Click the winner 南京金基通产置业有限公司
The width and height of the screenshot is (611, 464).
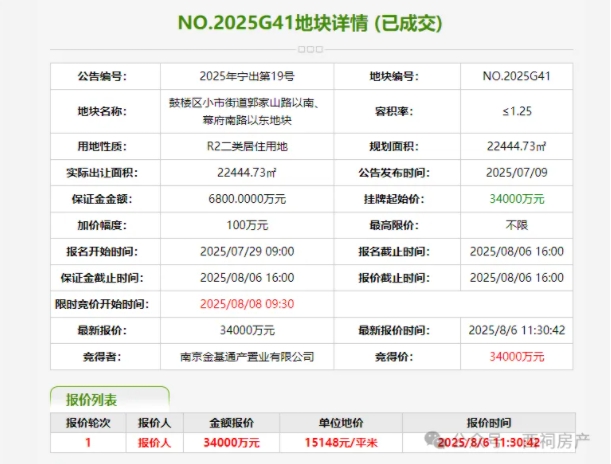(247, 355)
